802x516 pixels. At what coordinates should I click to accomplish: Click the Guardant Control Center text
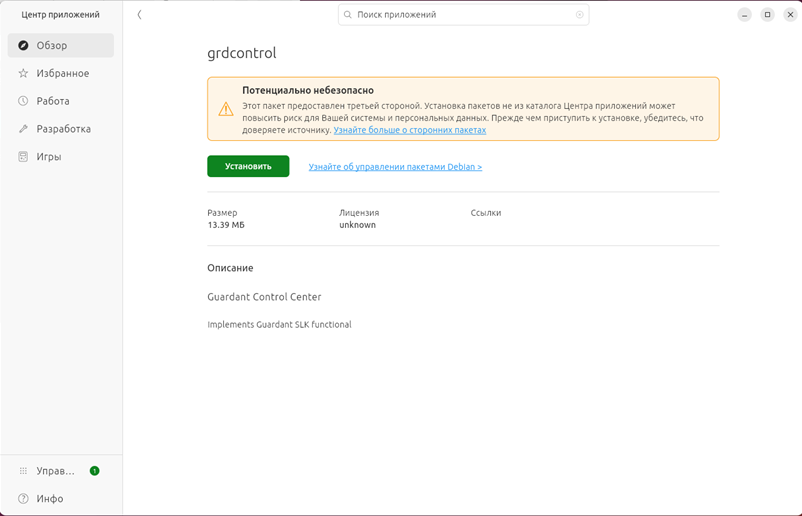click(264, 297)
